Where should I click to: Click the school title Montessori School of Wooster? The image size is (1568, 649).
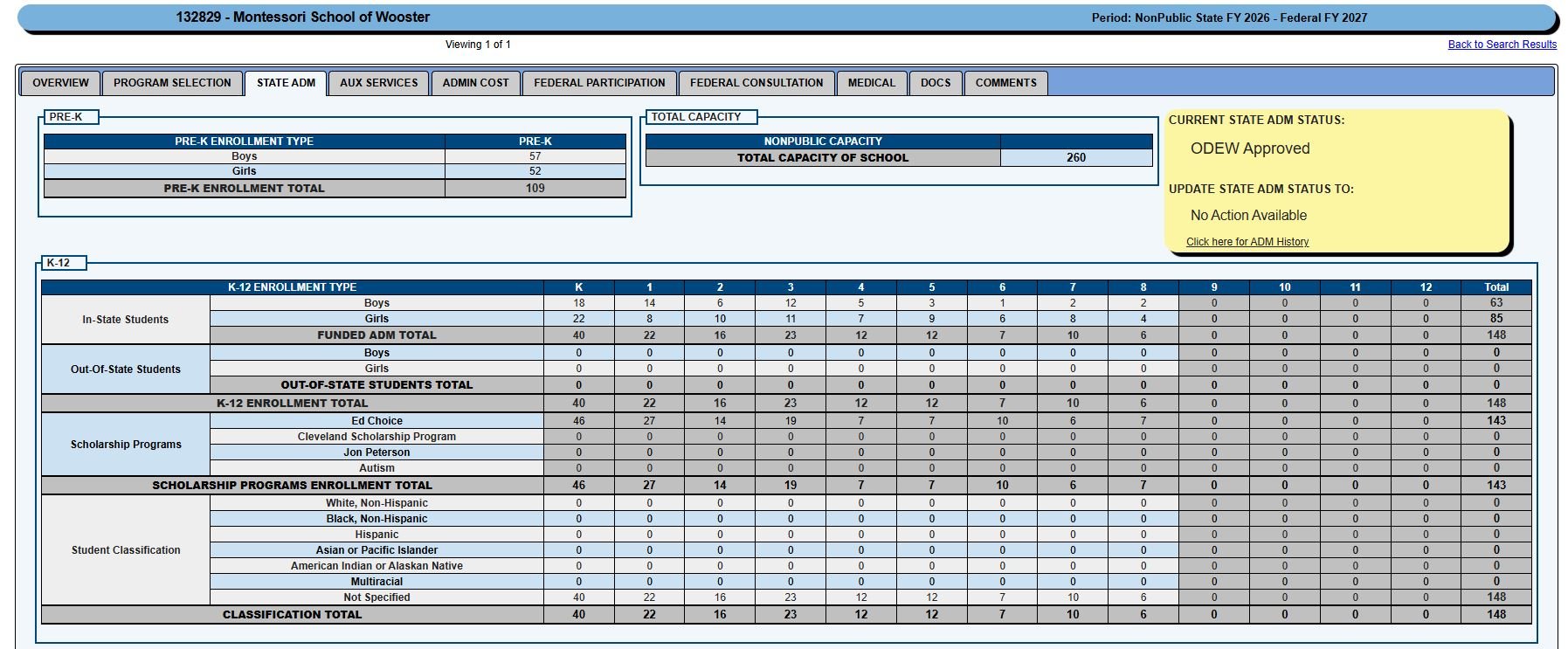pos(302,17)
